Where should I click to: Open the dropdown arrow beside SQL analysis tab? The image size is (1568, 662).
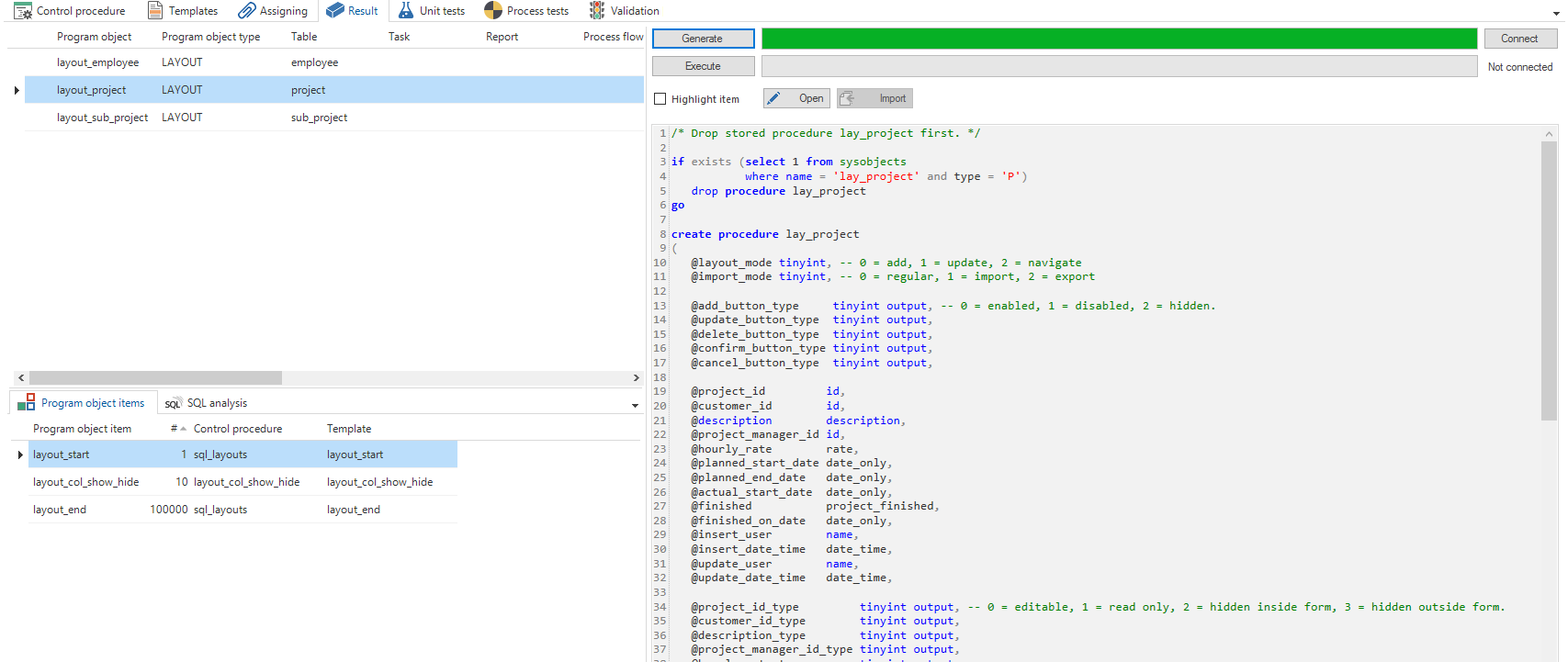pos(635,405)
